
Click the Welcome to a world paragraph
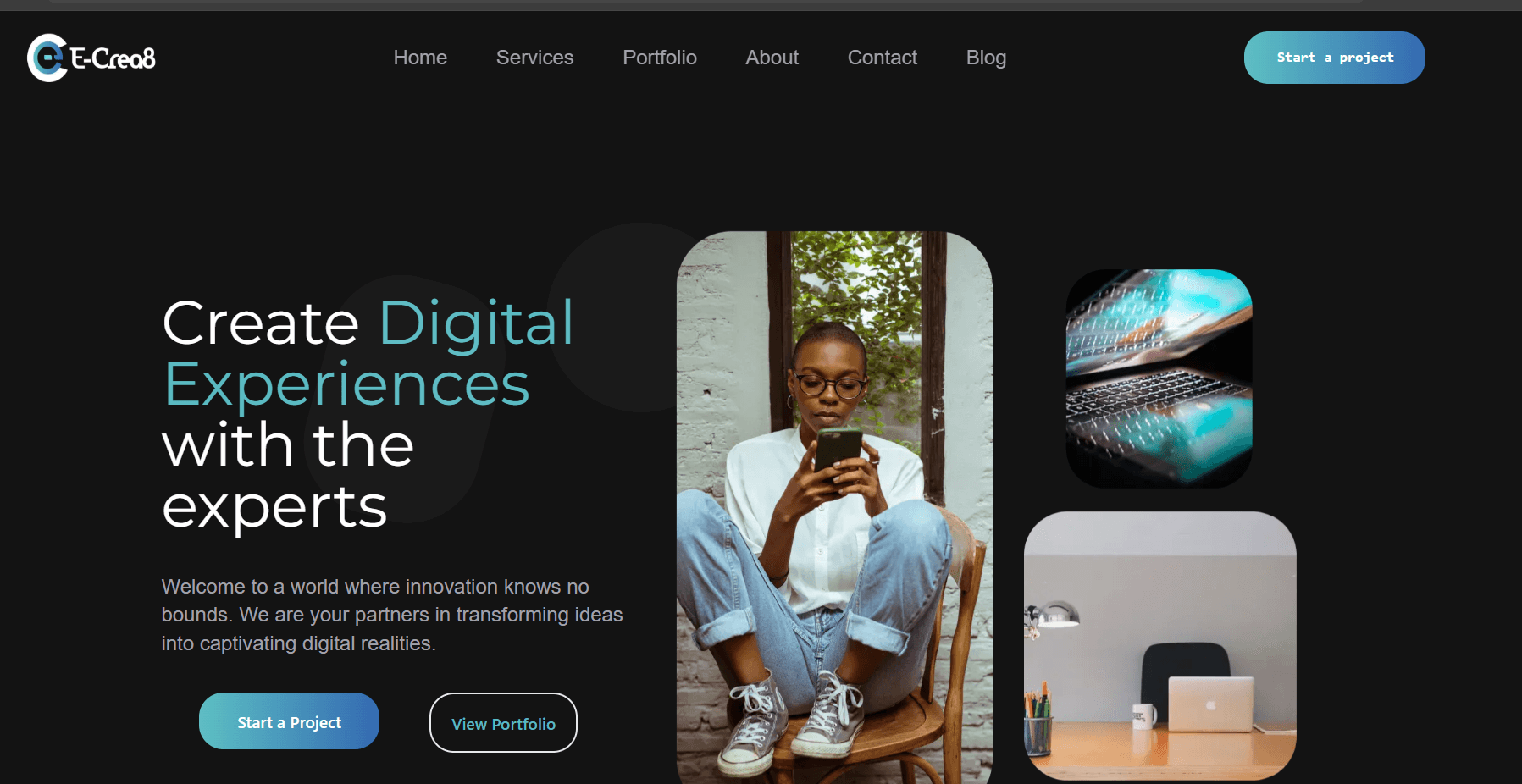click(392, 615)
